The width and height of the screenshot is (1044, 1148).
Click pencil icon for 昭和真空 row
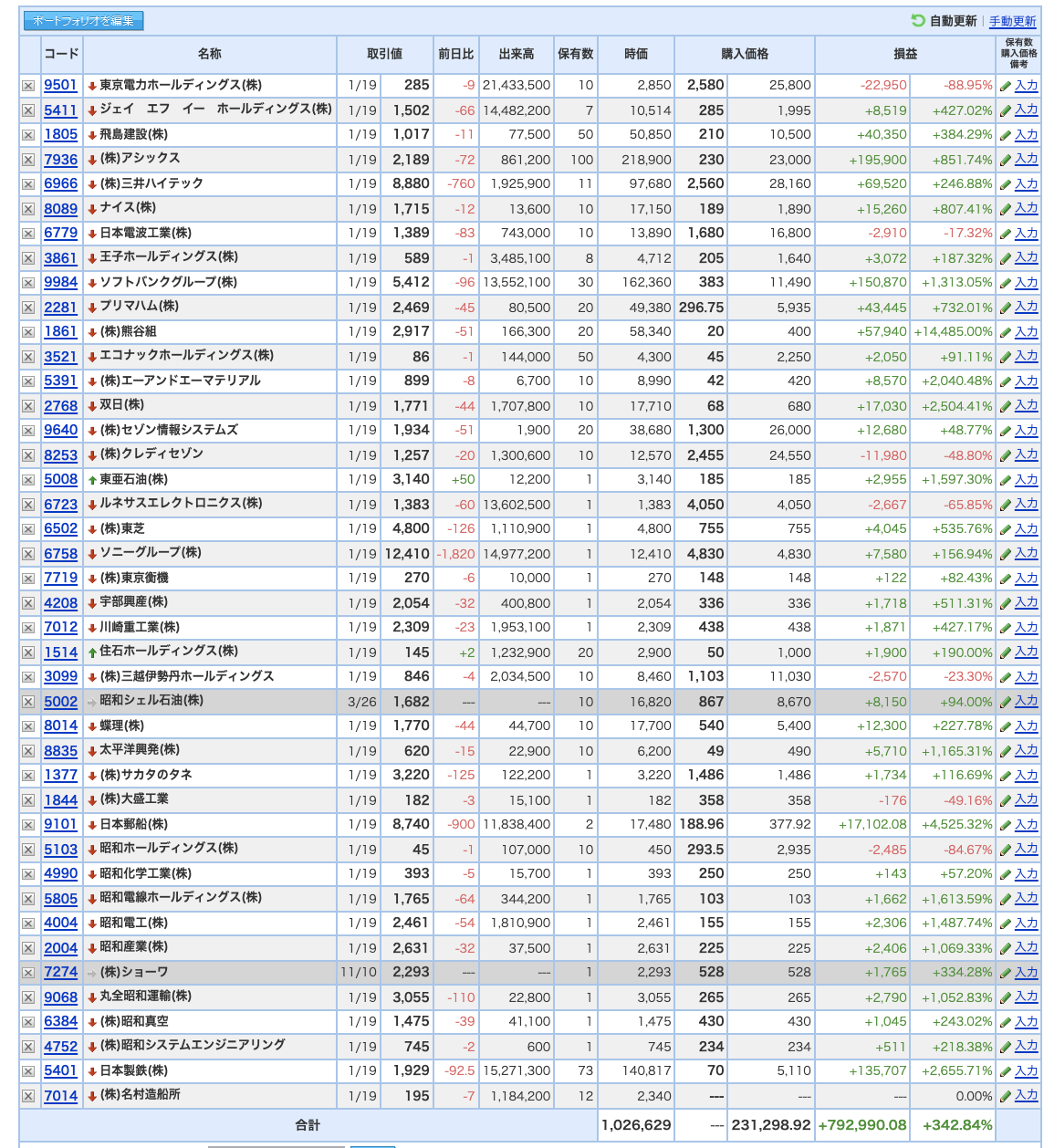tap(1005, 1022)
